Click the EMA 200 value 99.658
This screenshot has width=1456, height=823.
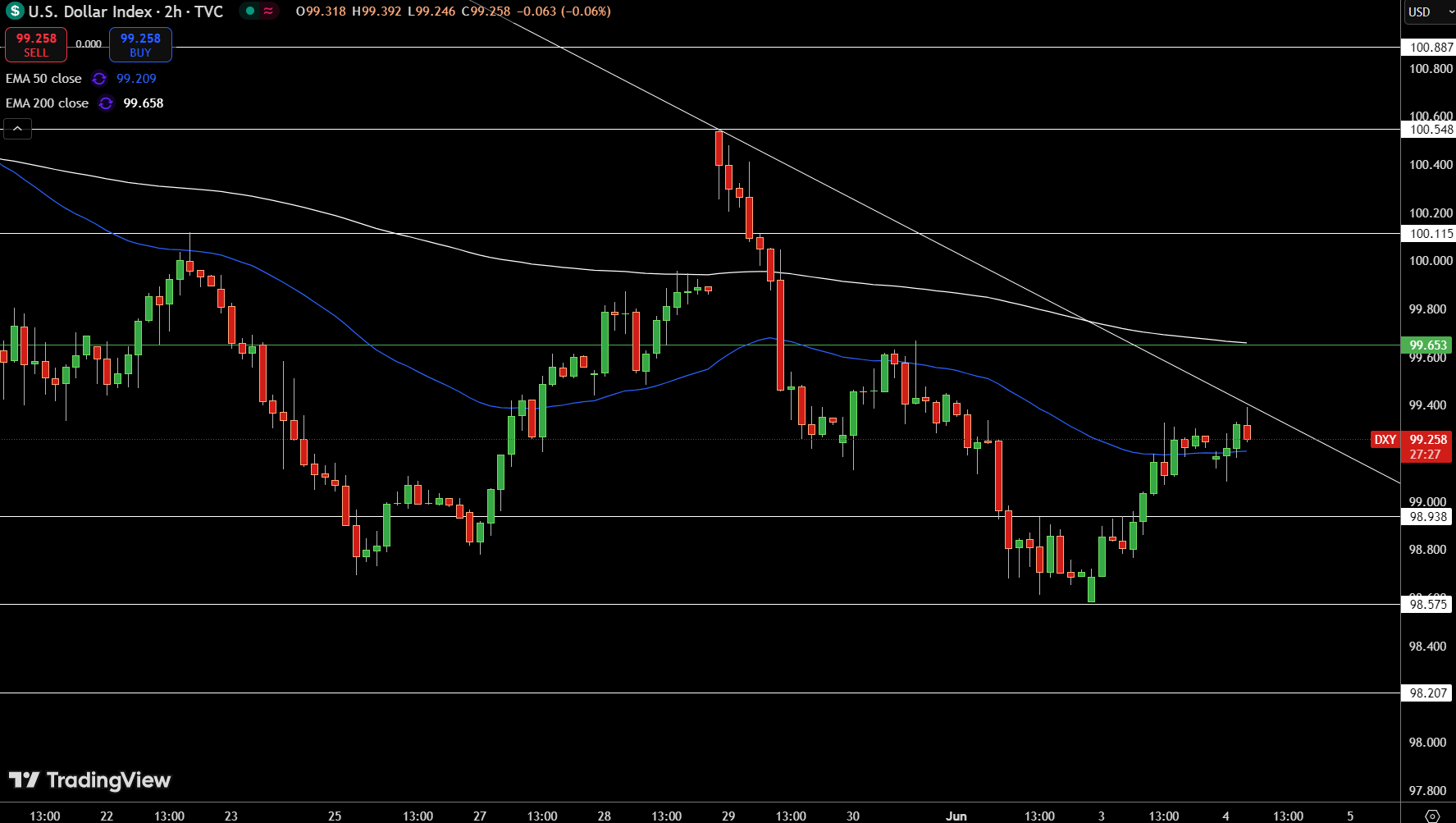pos(144,103)
